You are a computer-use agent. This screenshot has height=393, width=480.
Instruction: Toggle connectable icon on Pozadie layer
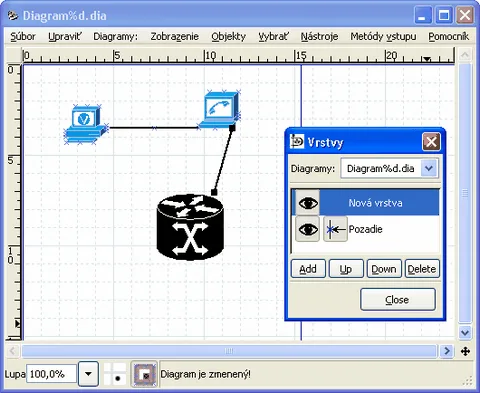click(x=335, y=229)
